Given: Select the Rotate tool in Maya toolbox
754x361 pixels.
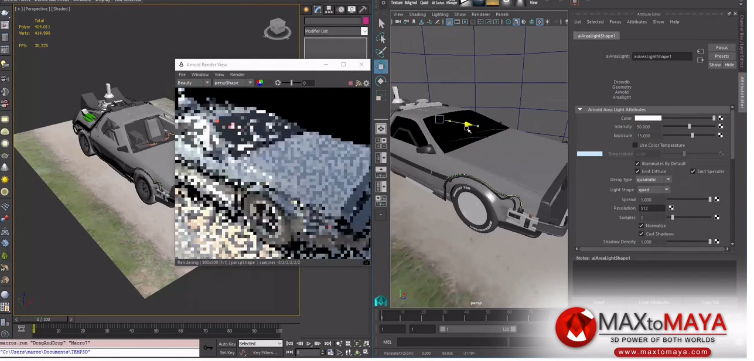Looking at the screenshot, I should 381,81.
